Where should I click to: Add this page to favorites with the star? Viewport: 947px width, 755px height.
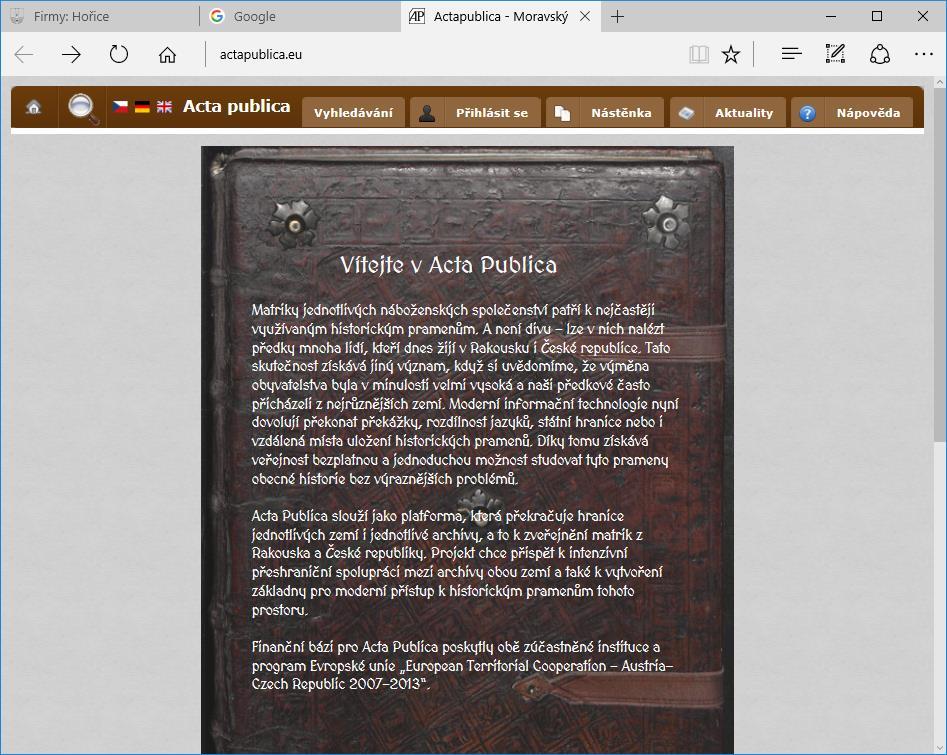point(731,54)
